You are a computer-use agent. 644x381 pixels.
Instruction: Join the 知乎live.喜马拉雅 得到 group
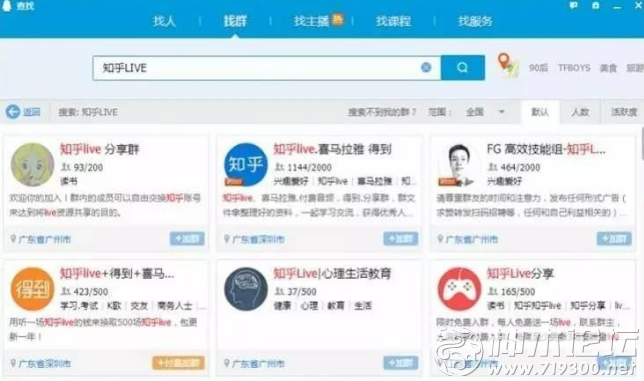coord(400,239)
